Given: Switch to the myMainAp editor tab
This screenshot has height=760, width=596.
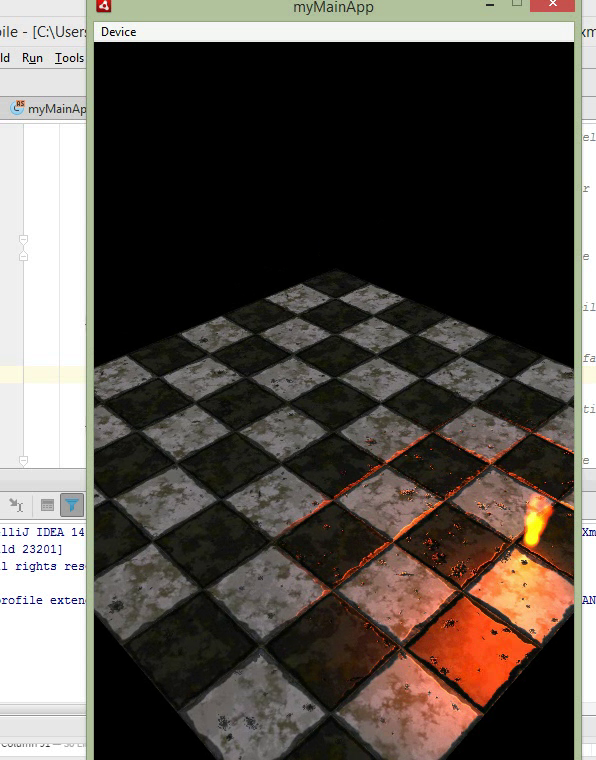Looking at the screenshot, I should point(47,109).
